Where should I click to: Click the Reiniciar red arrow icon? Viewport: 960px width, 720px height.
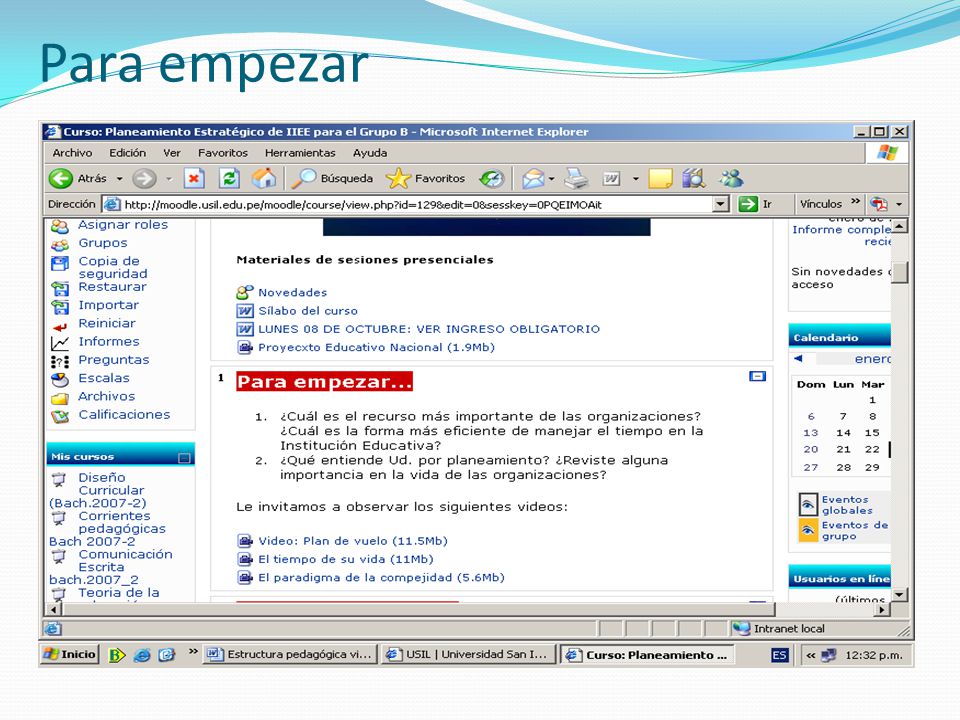[59, 327]
